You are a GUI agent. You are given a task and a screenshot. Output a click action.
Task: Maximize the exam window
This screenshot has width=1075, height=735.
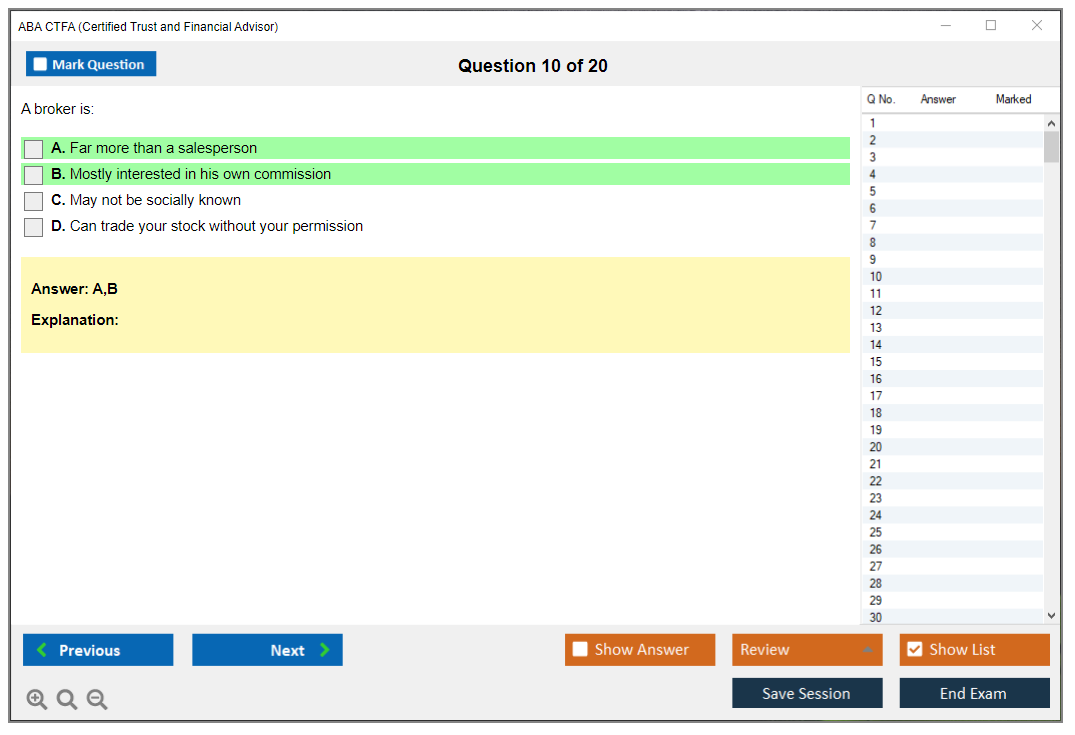point(991,26)
